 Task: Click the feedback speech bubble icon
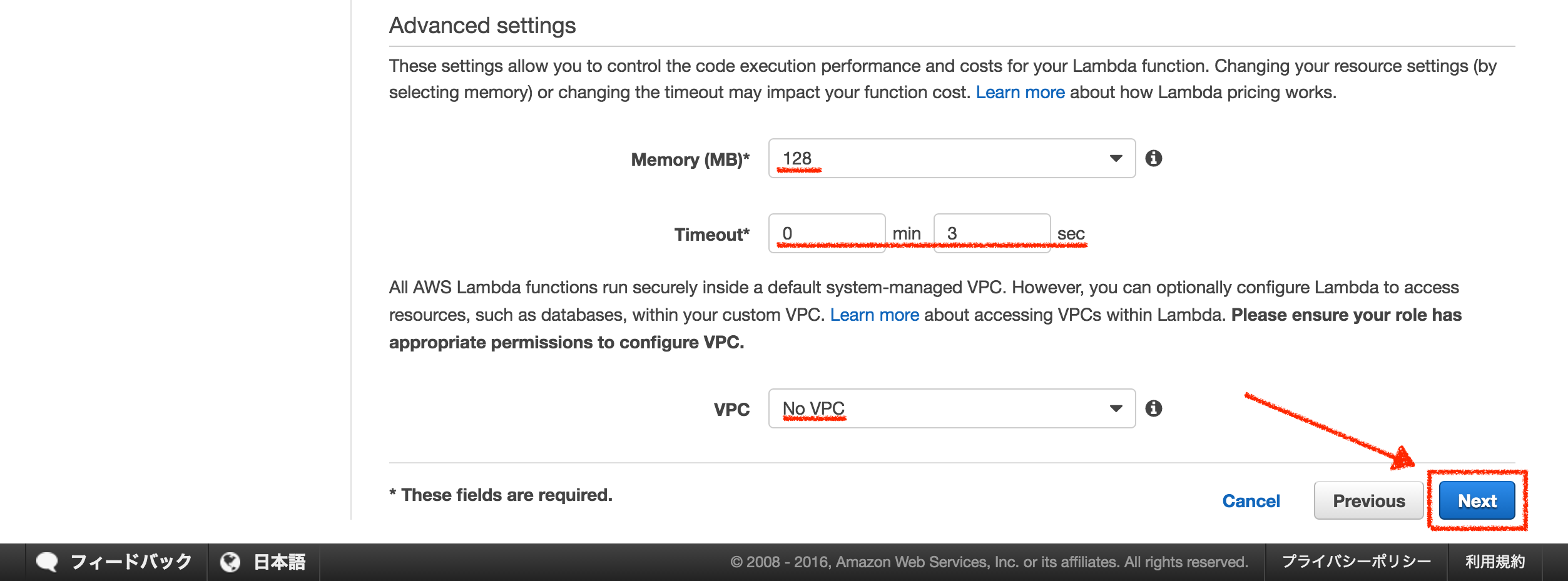point(47,561)
